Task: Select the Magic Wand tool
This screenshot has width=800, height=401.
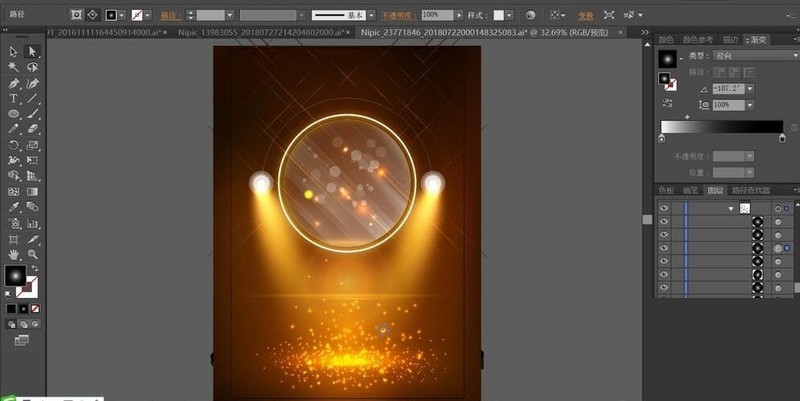Action: click(14, 67)
